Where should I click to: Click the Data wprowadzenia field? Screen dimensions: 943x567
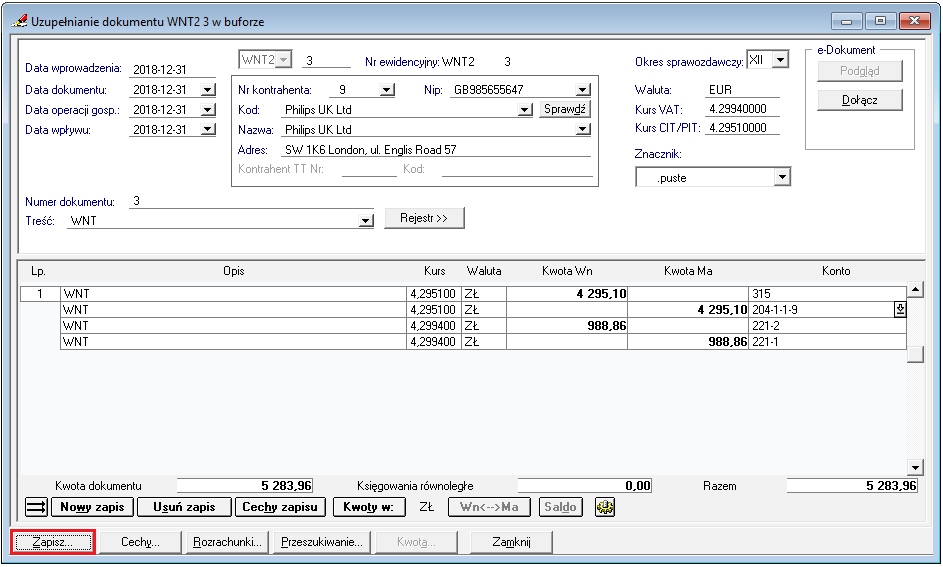pyautogui.click(x=172, y=69)
